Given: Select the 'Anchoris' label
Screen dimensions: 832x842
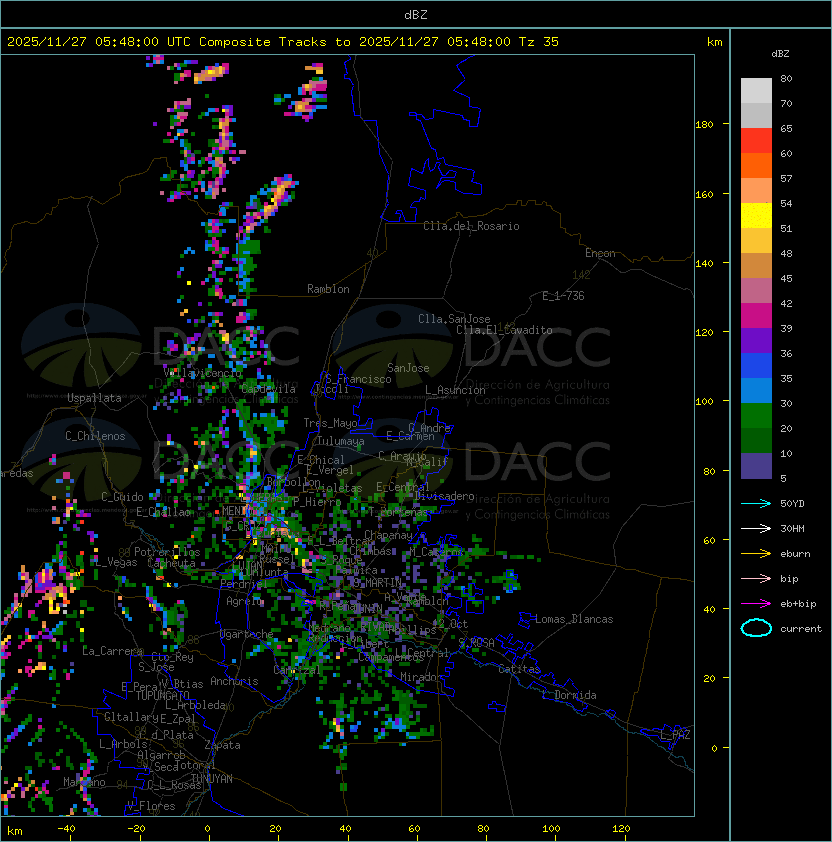Looking at the screenshot, I should pyautogui.click(x=234, y=681).
